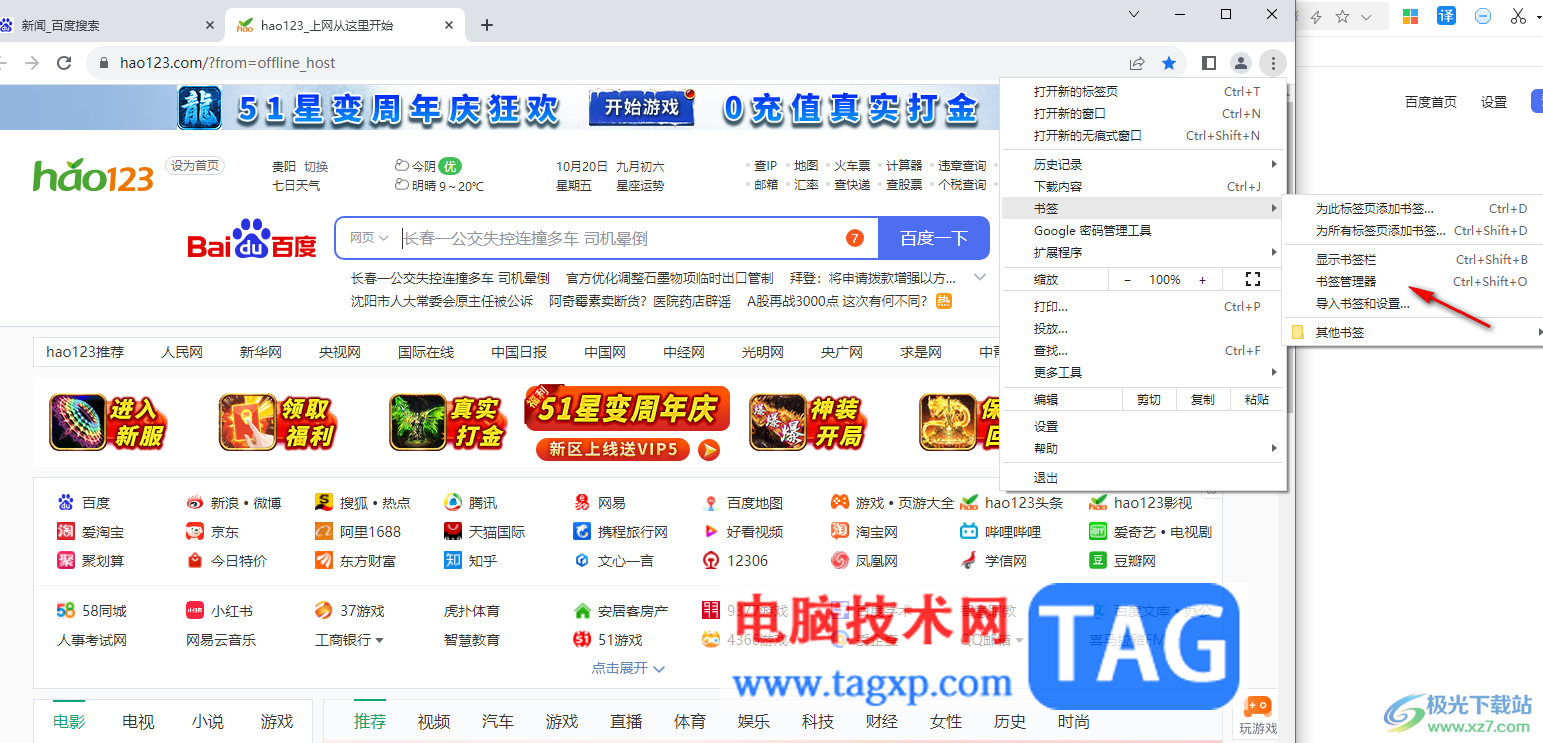The width and height of the screenshot is (1543, 743).
Task: Open the 携程旅行网 site link
Action: [x=621, y=532]
